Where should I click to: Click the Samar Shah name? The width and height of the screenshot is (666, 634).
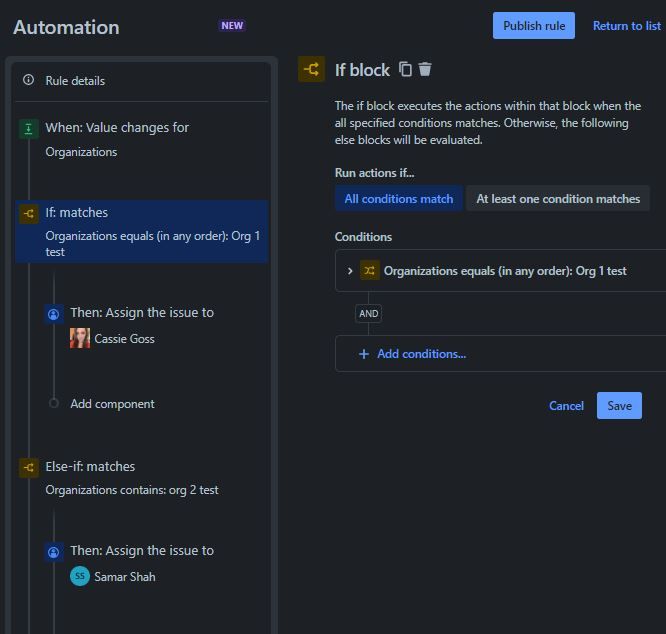[125, 577]
